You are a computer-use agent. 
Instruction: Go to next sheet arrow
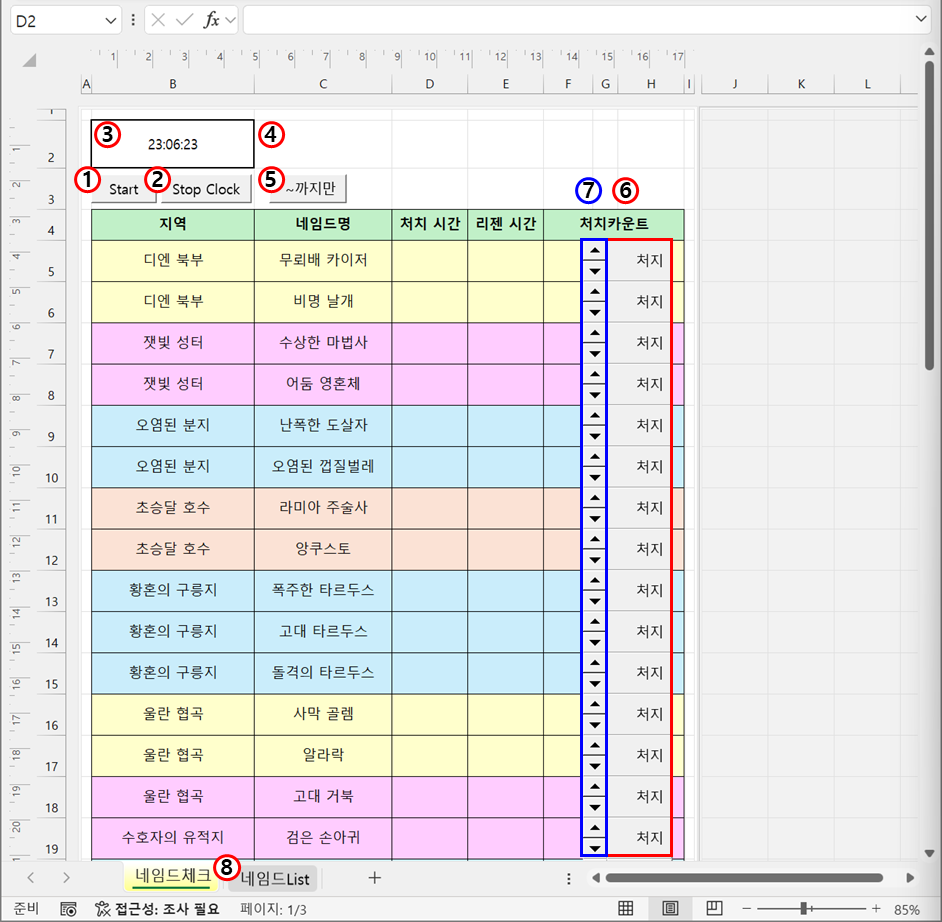[x=66, y=878]
